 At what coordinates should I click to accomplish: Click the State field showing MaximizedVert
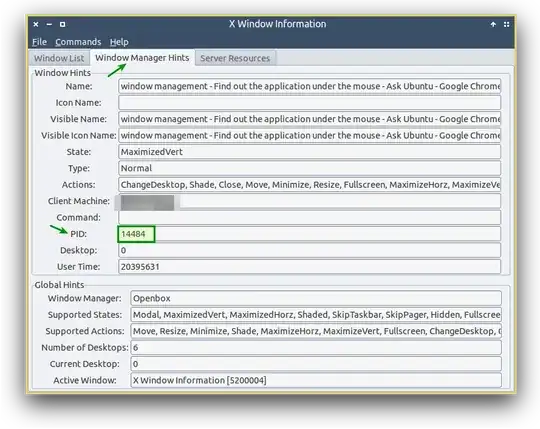309,152
